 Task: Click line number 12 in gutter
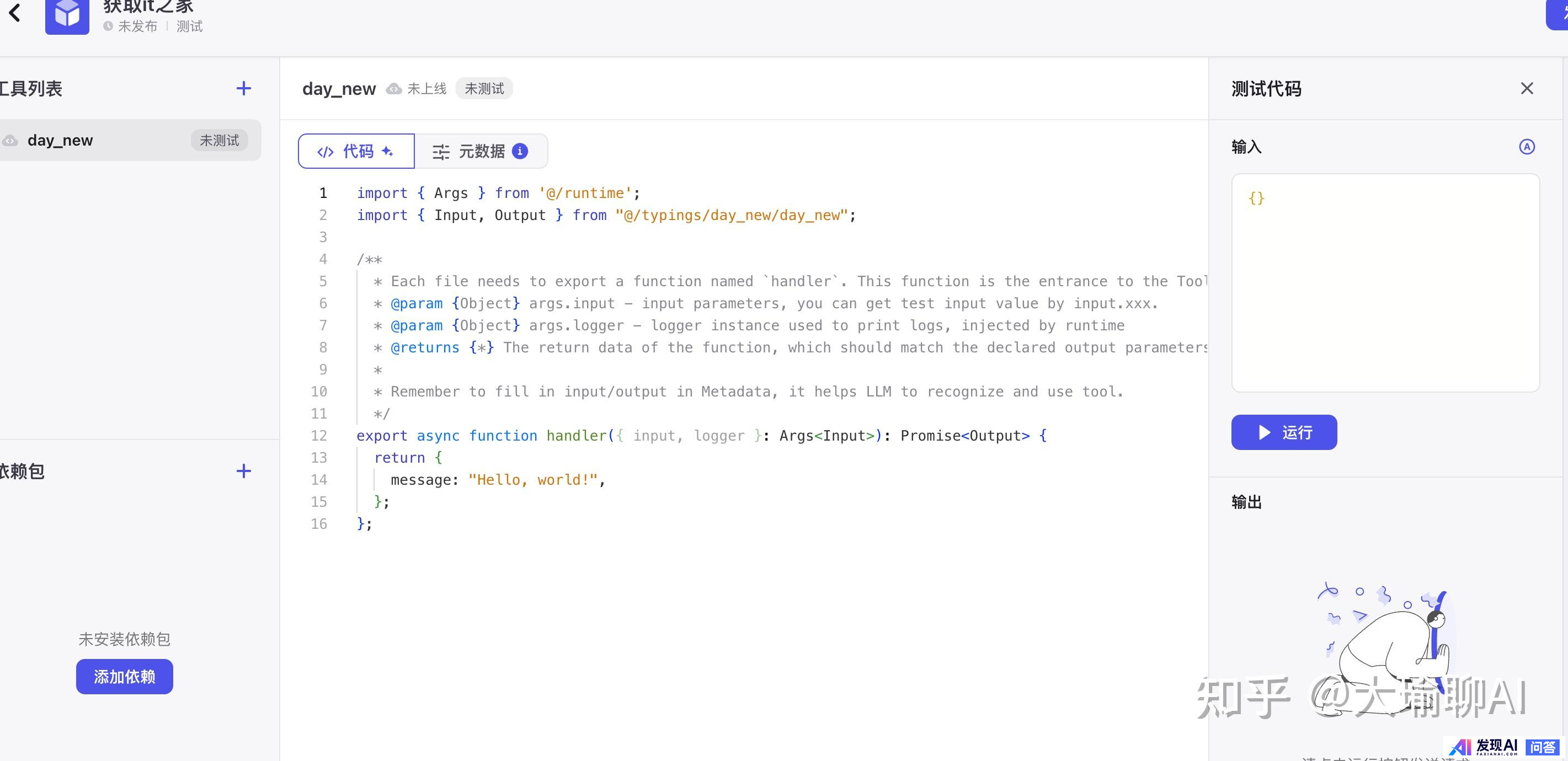pos(319,436)
